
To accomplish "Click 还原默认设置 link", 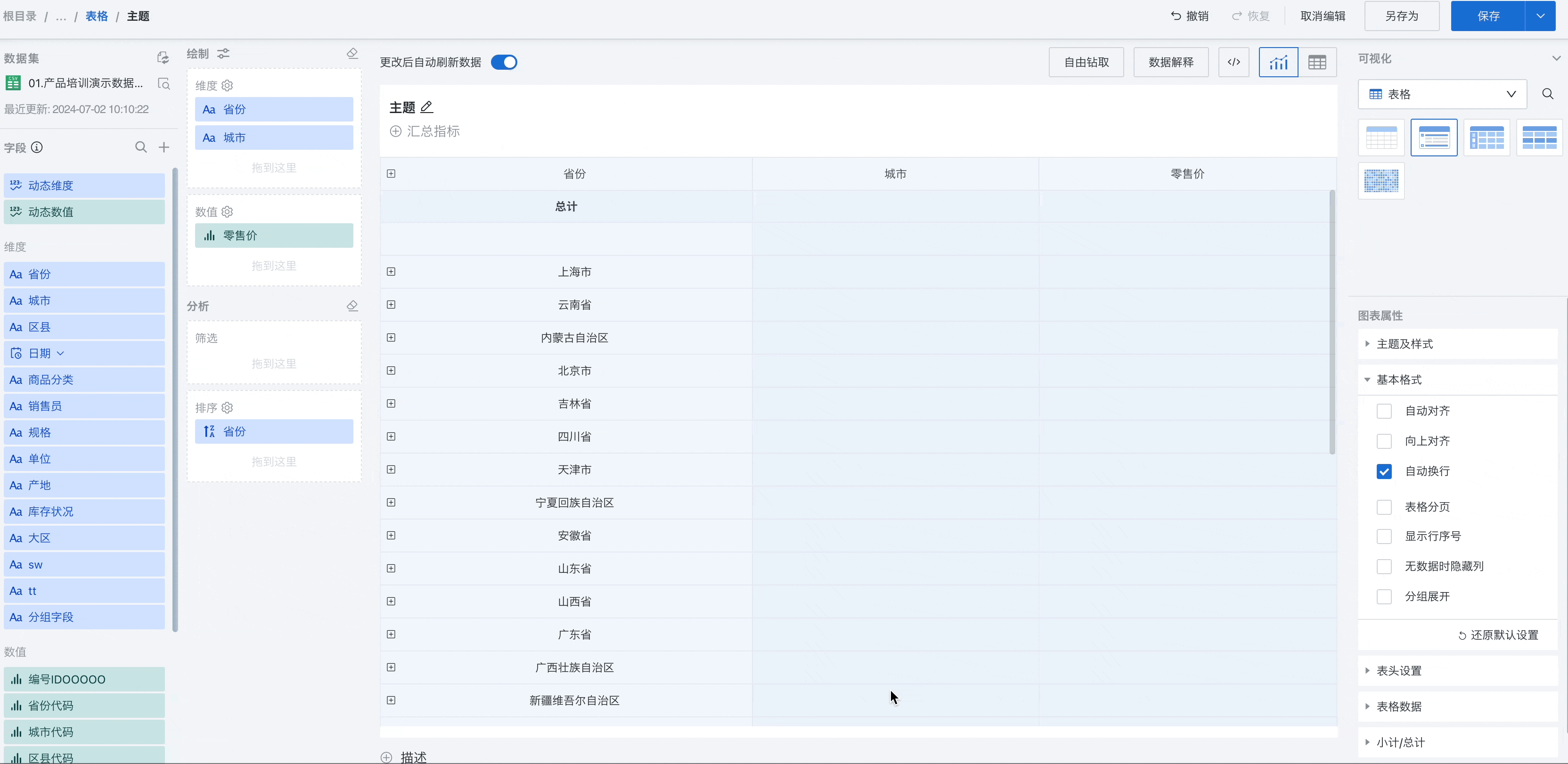I will [x=1498, y=635].
